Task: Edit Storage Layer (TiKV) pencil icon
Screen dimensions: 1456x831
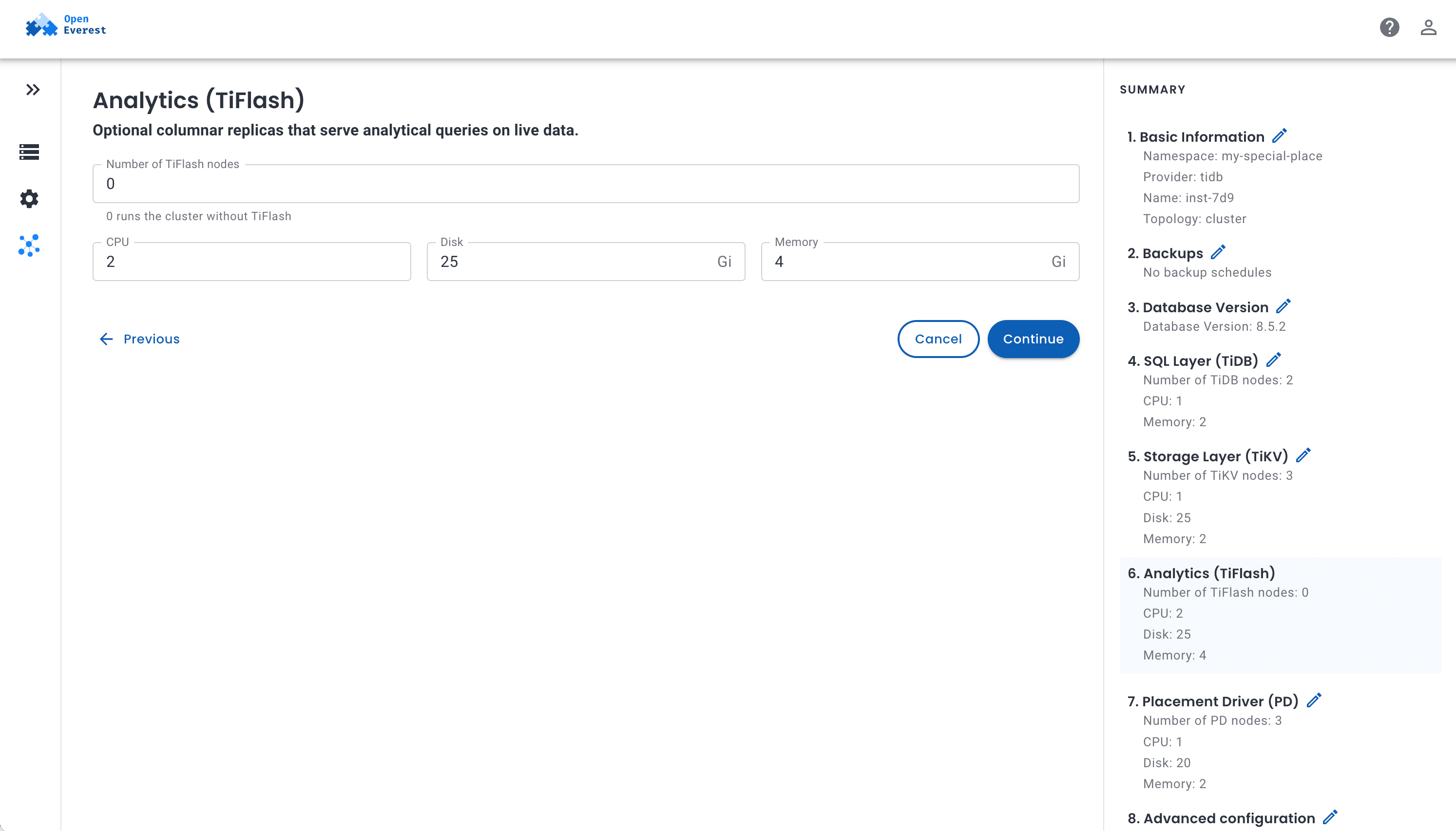Action: click(1303, 455)
